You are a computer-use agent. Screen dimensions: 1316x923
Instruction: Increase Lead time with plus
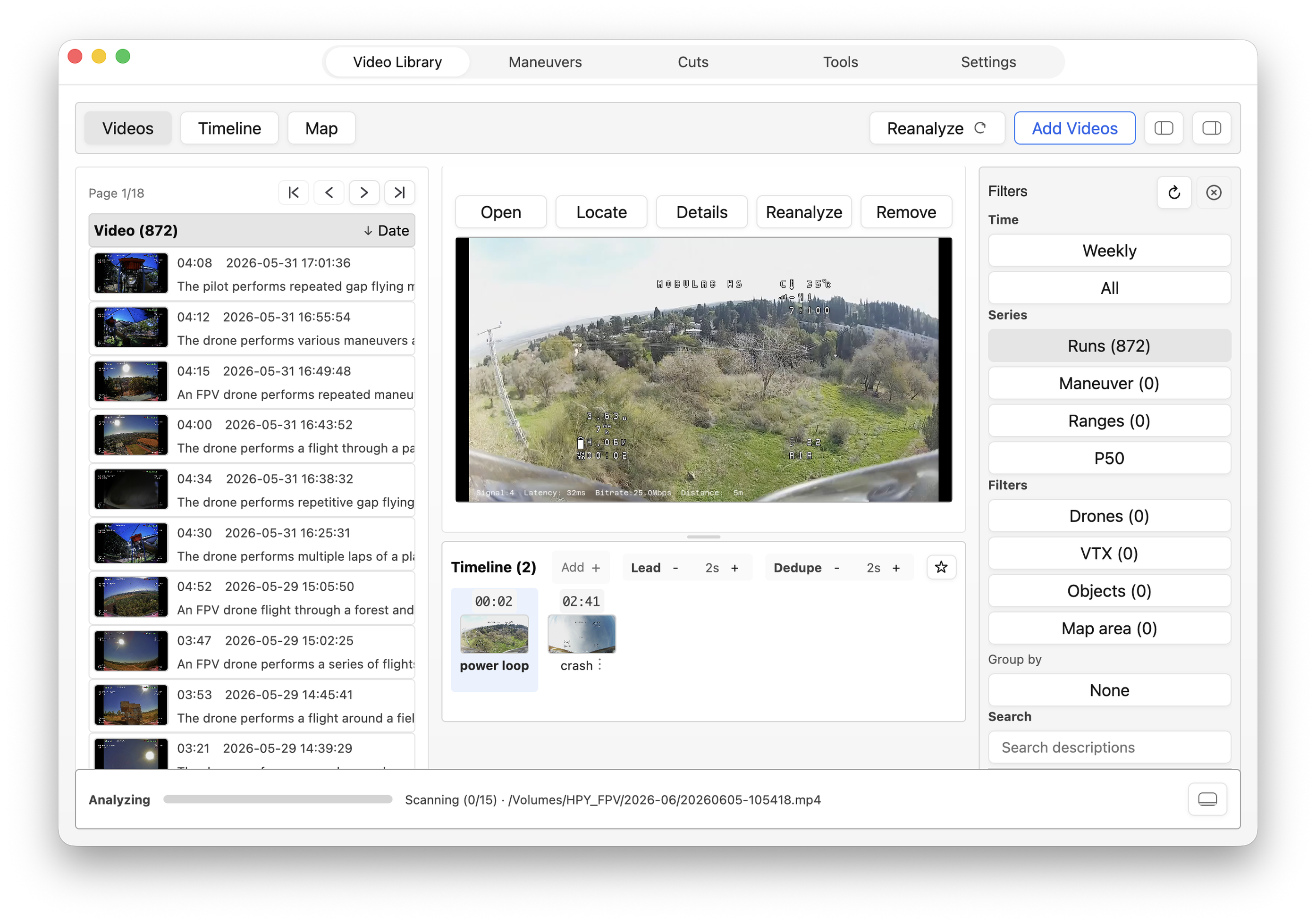coord(735,568)
